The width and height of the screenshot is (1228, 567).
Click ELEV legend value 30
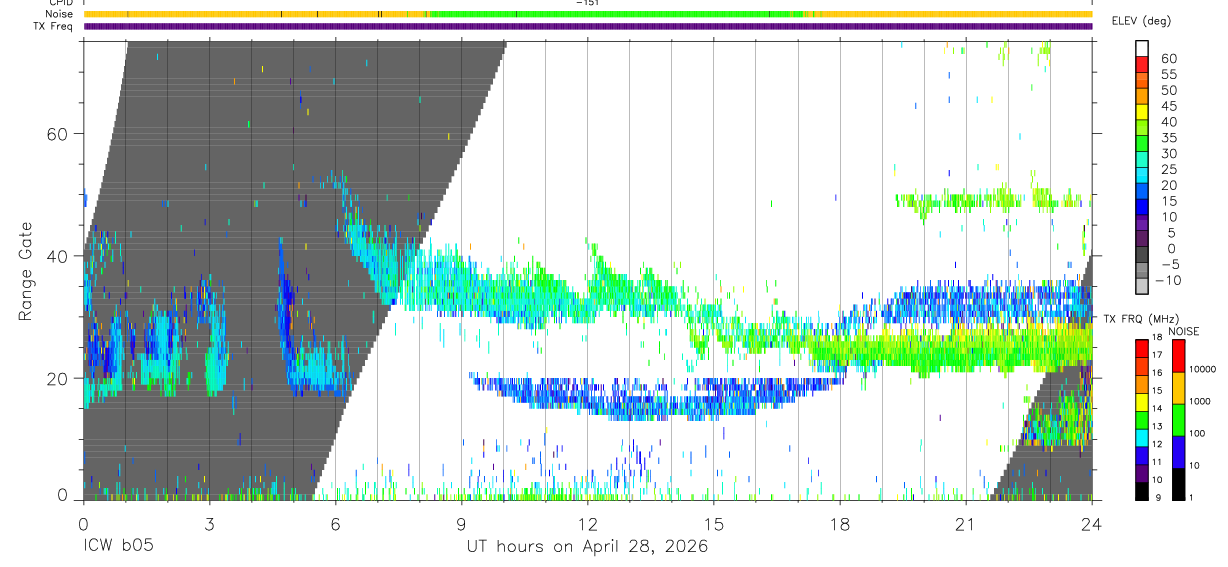coord(1169,153)
